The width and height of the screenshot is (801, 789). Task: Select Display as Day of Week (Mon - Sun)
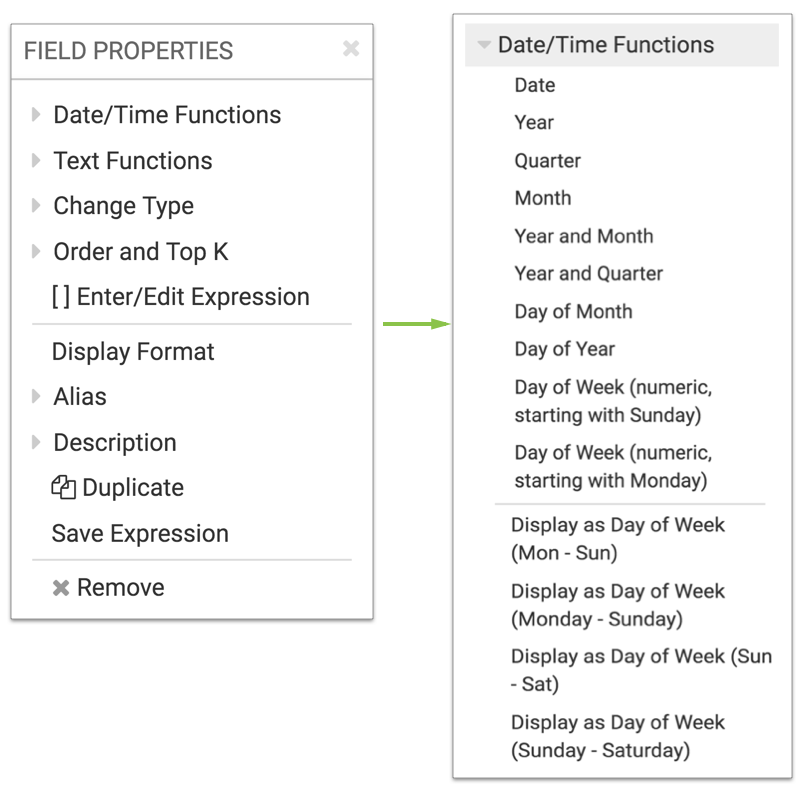(617, 538)
